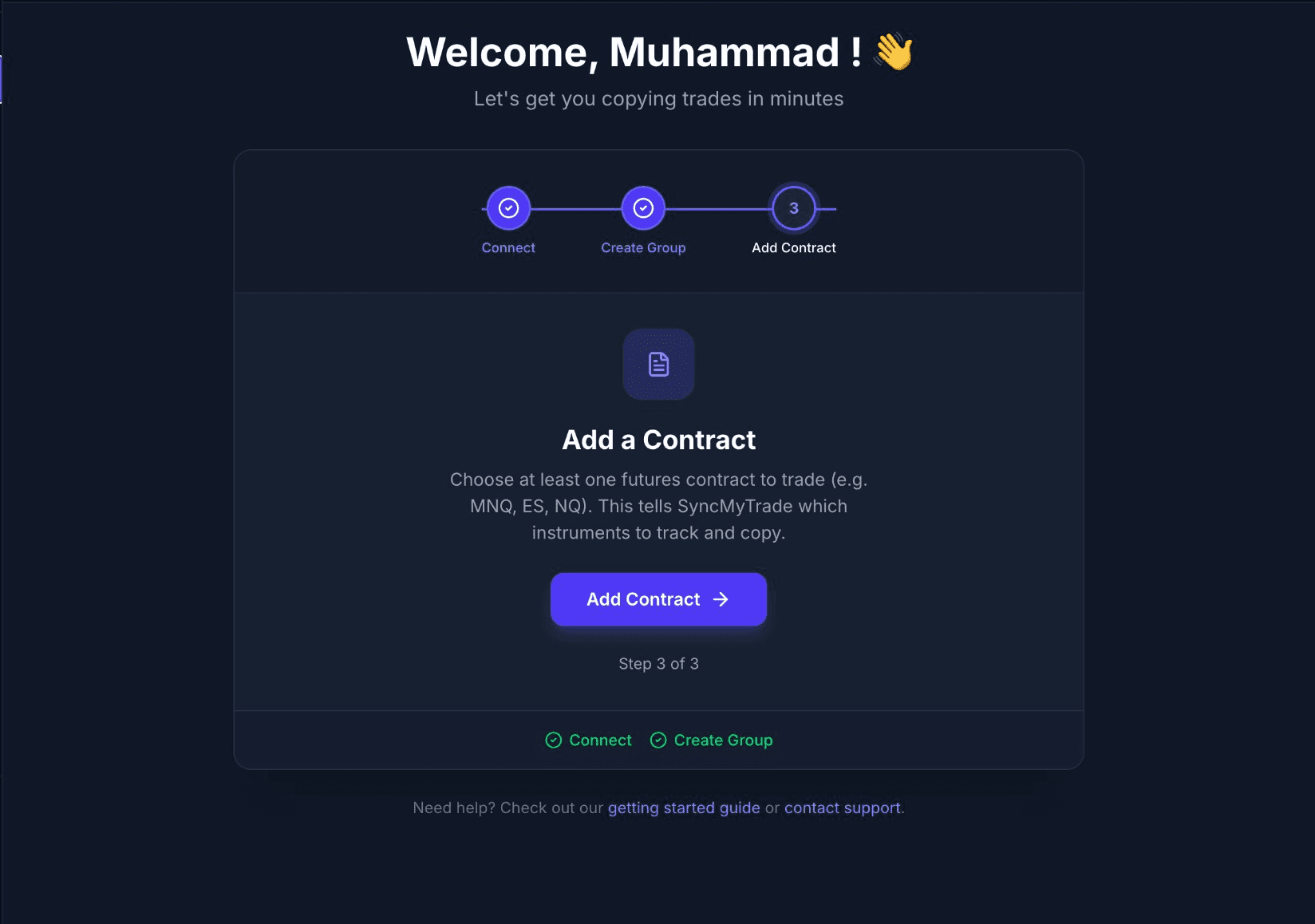Click the arrow icon inside Add Contract button
The height and width of the screenshot is (924, 1315).
(x=721, y=599)
